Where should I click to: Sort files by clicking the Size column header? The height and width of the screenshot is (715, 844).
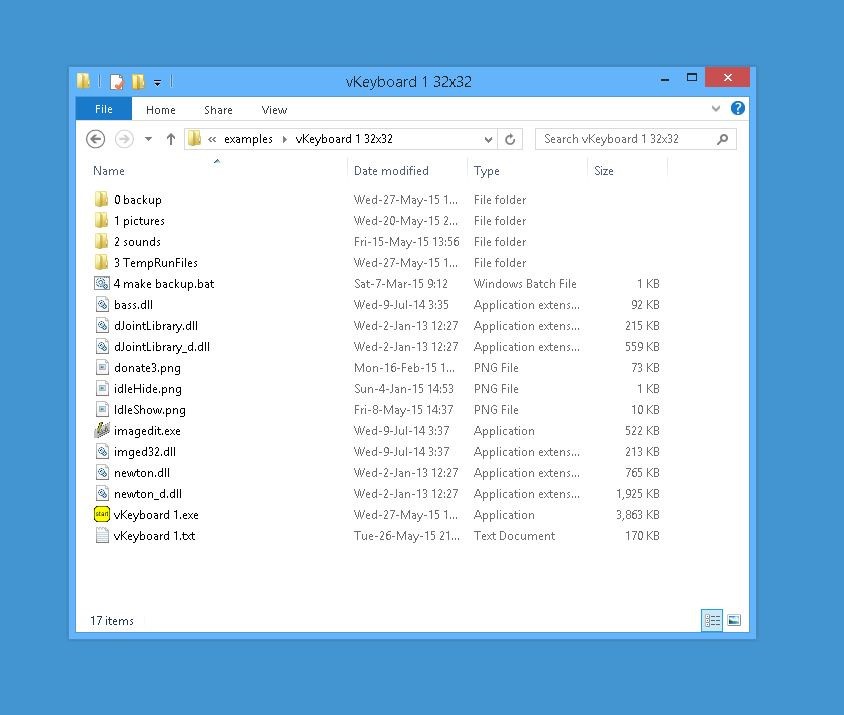click(x=604, y=170)
